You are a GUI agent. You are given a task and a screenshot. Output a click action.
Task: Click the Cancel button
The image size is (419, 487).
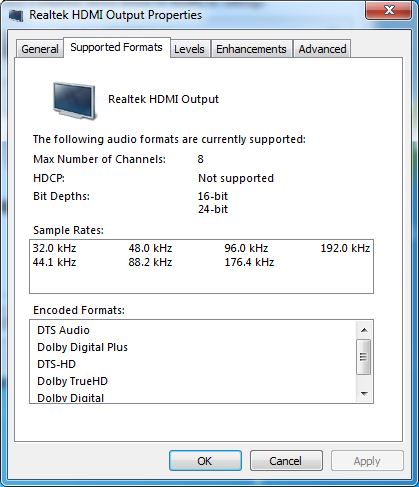tap(286, 461)
